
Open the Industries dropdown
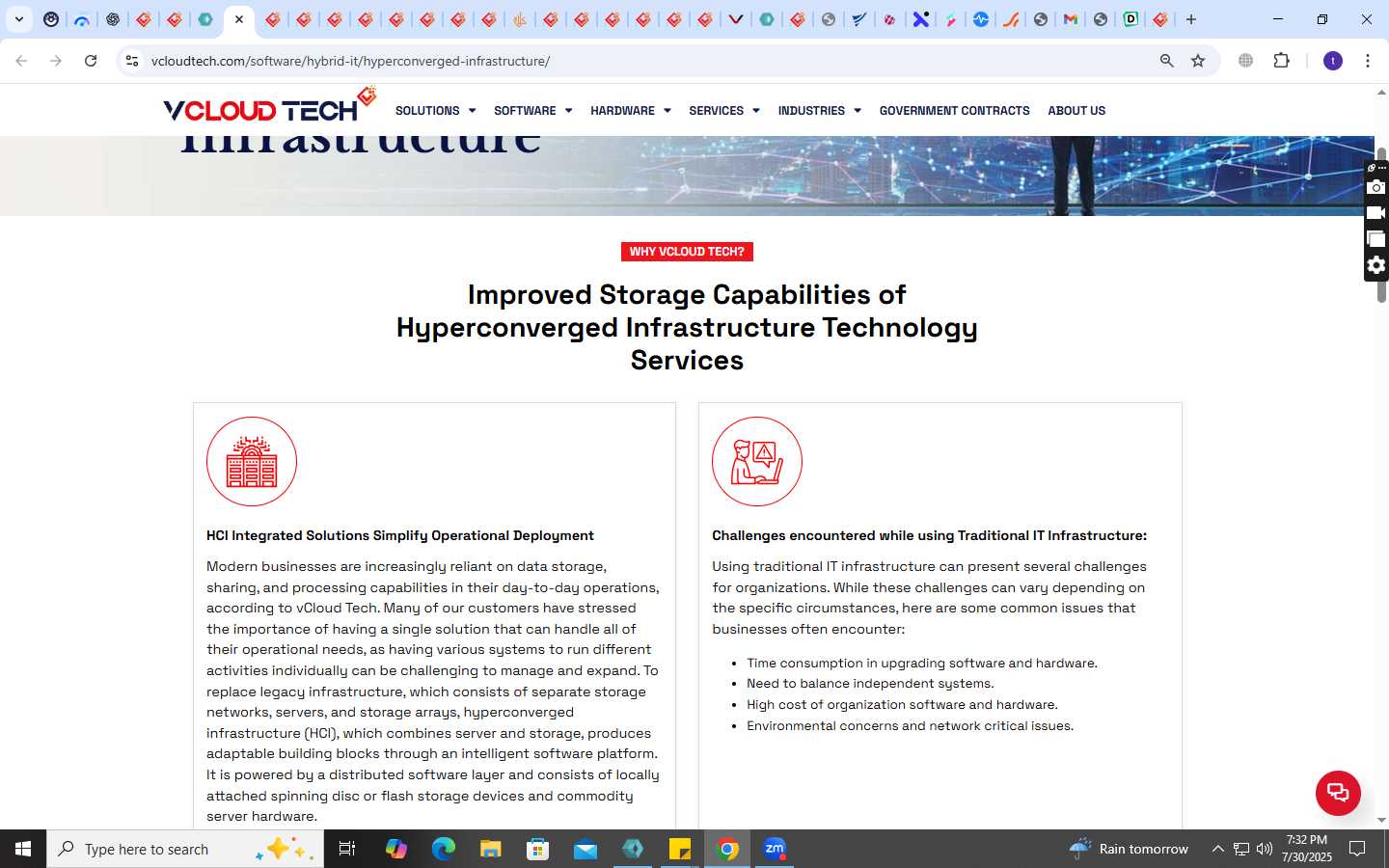819,111
